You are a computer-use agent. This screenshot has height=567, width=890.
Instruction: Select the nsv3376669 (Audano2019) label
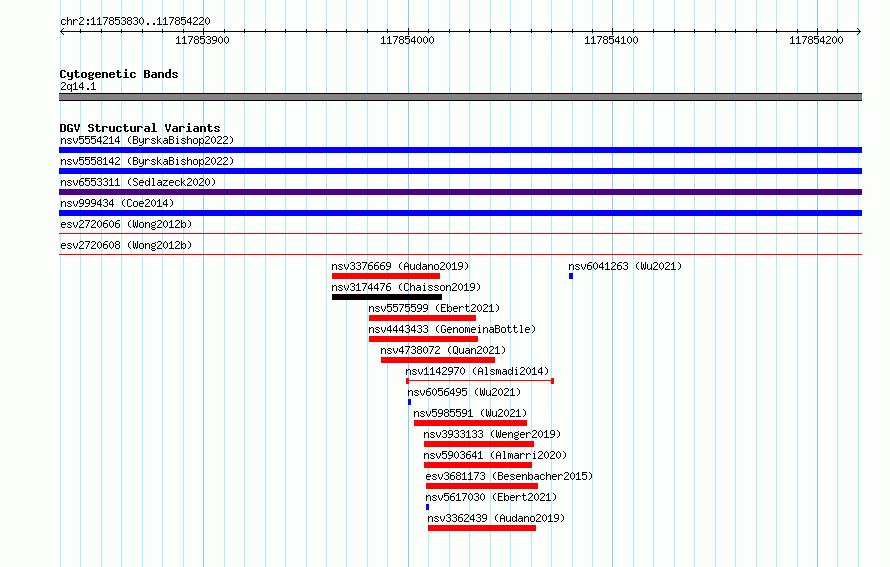(400, 266)
